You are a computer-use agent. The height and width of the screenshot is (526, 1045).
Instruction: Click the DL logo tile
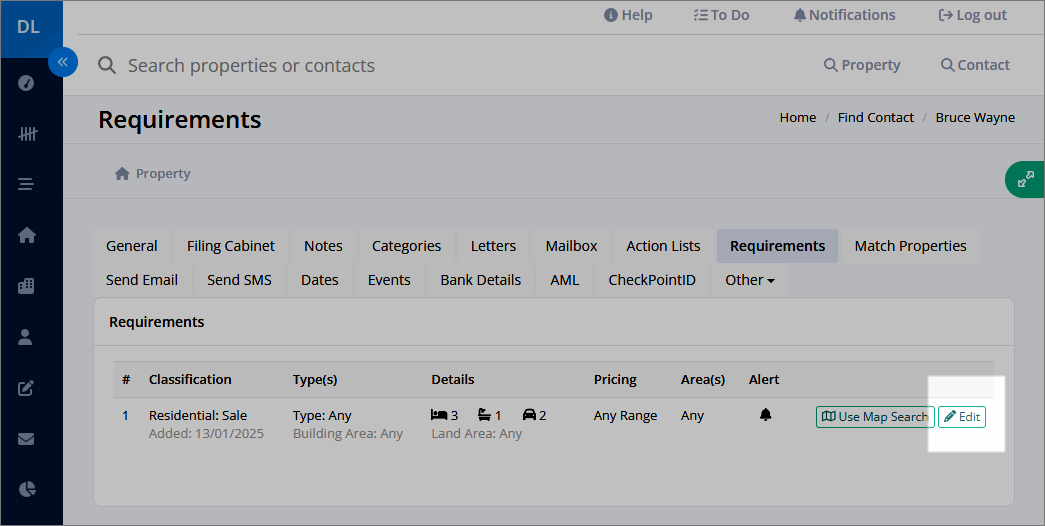(x=31, y=29)
